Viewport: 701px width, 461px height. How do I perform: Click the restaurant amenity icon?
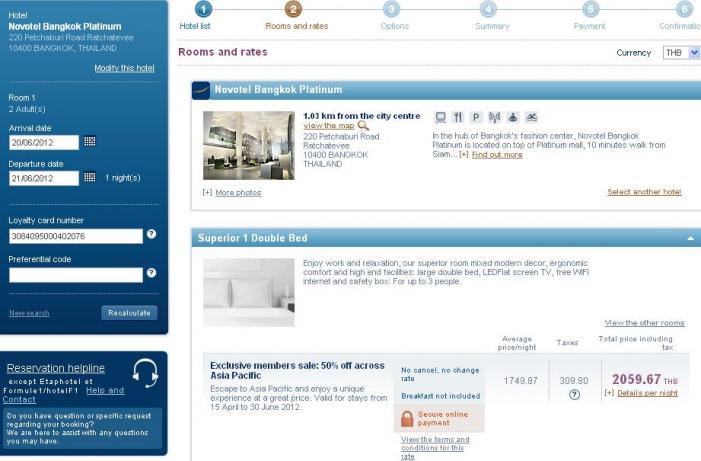[458, 117]
